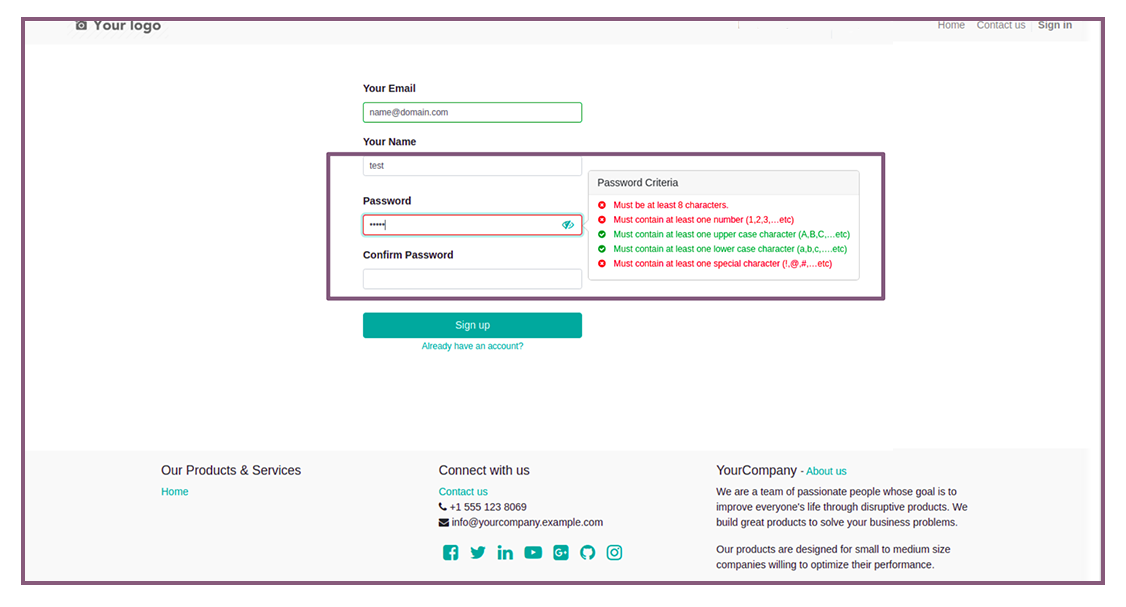The width and height of the screenshot is (1126, 607).
Task: Open the Twitter social icon
Action: coord(478,552)
